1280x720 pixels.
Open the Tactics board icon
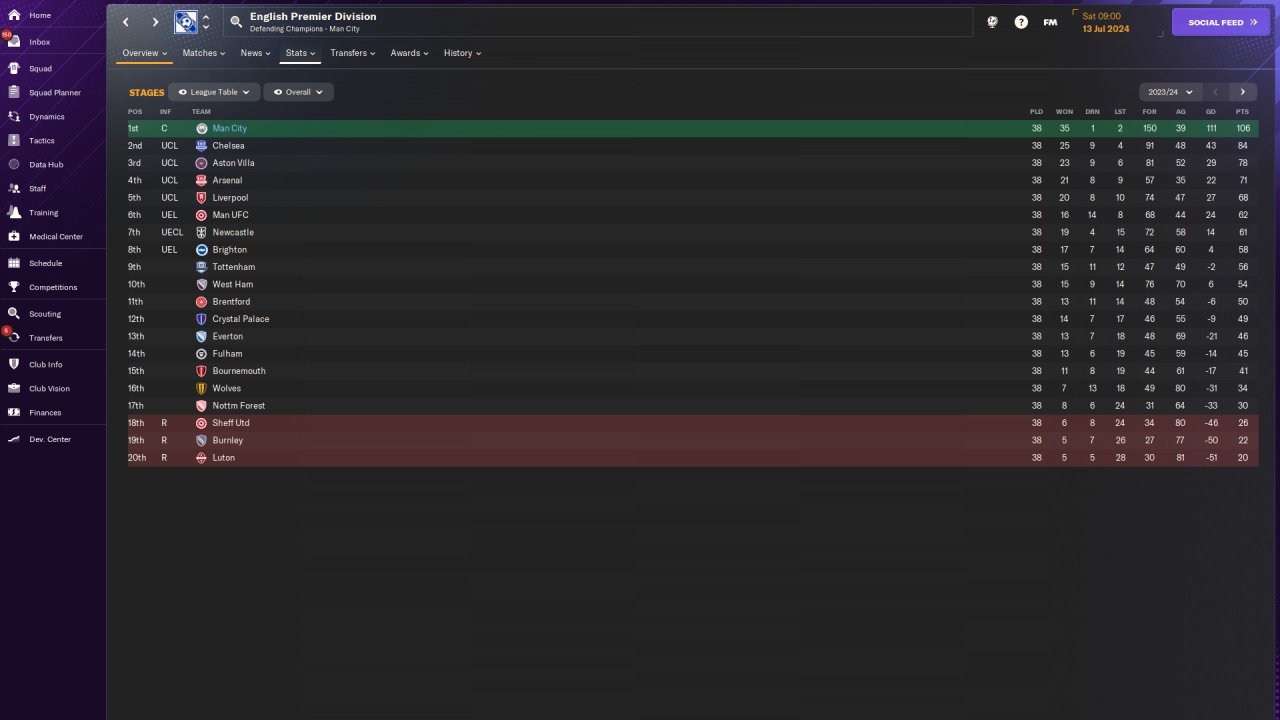click(x=14, y=141)
